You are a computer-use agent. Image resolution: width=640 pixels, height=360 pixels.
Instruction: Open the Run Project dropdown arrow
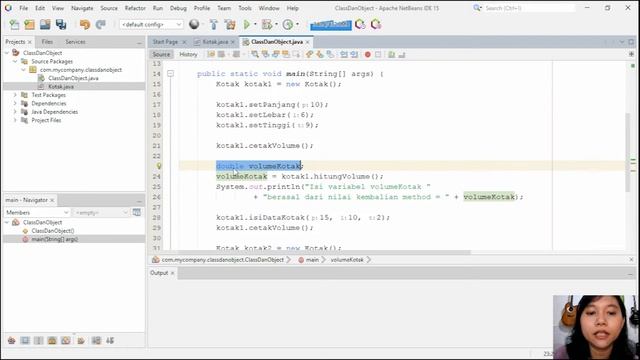pos(255,24)
